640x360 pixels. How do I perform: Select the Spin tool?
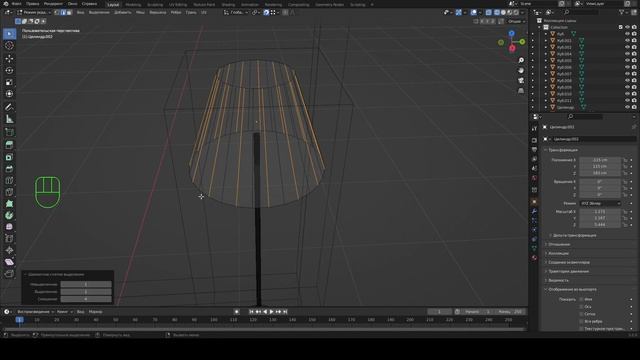[9, 215]
